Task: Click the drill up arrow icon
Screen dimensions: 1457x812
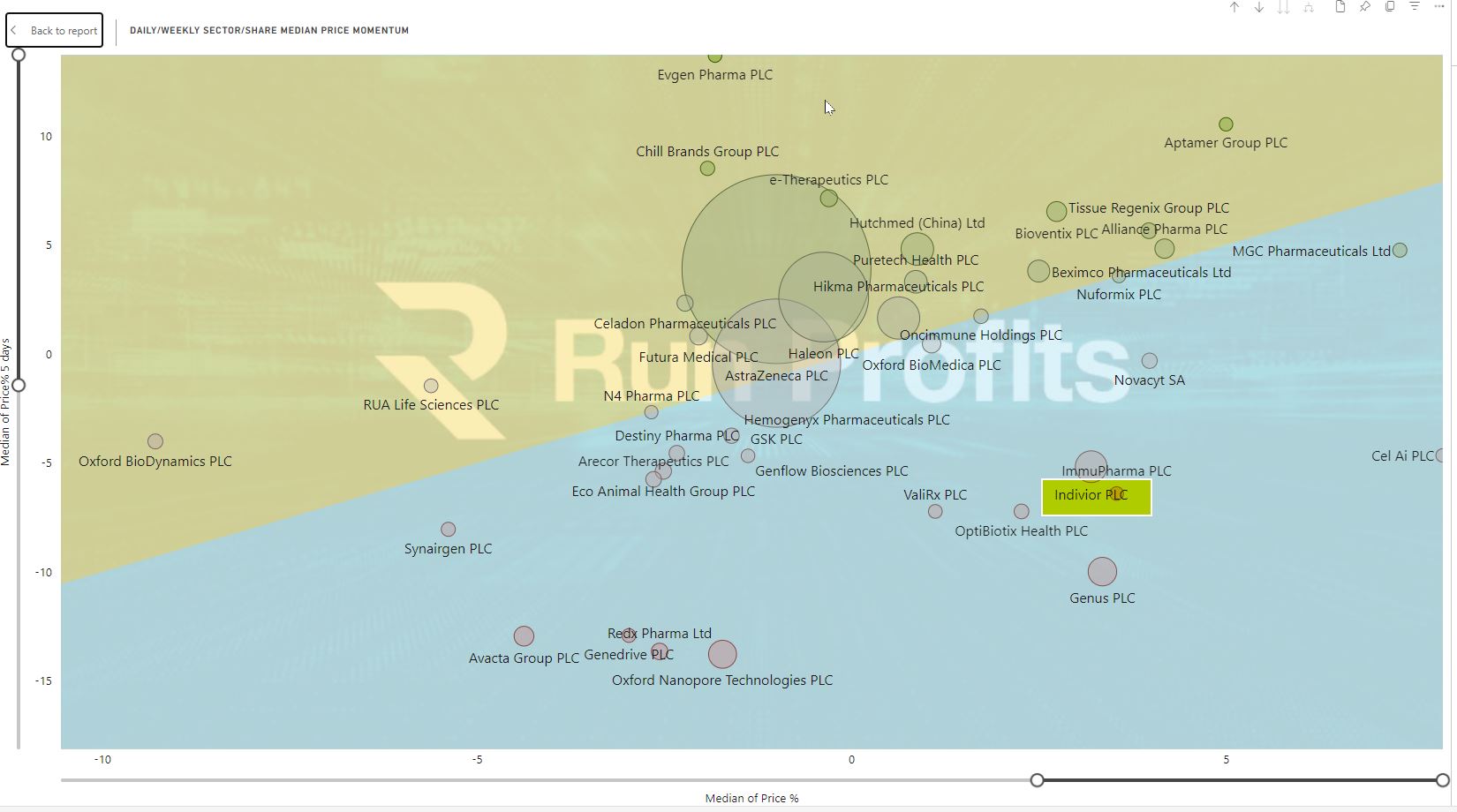Action: click(1234, 7)
